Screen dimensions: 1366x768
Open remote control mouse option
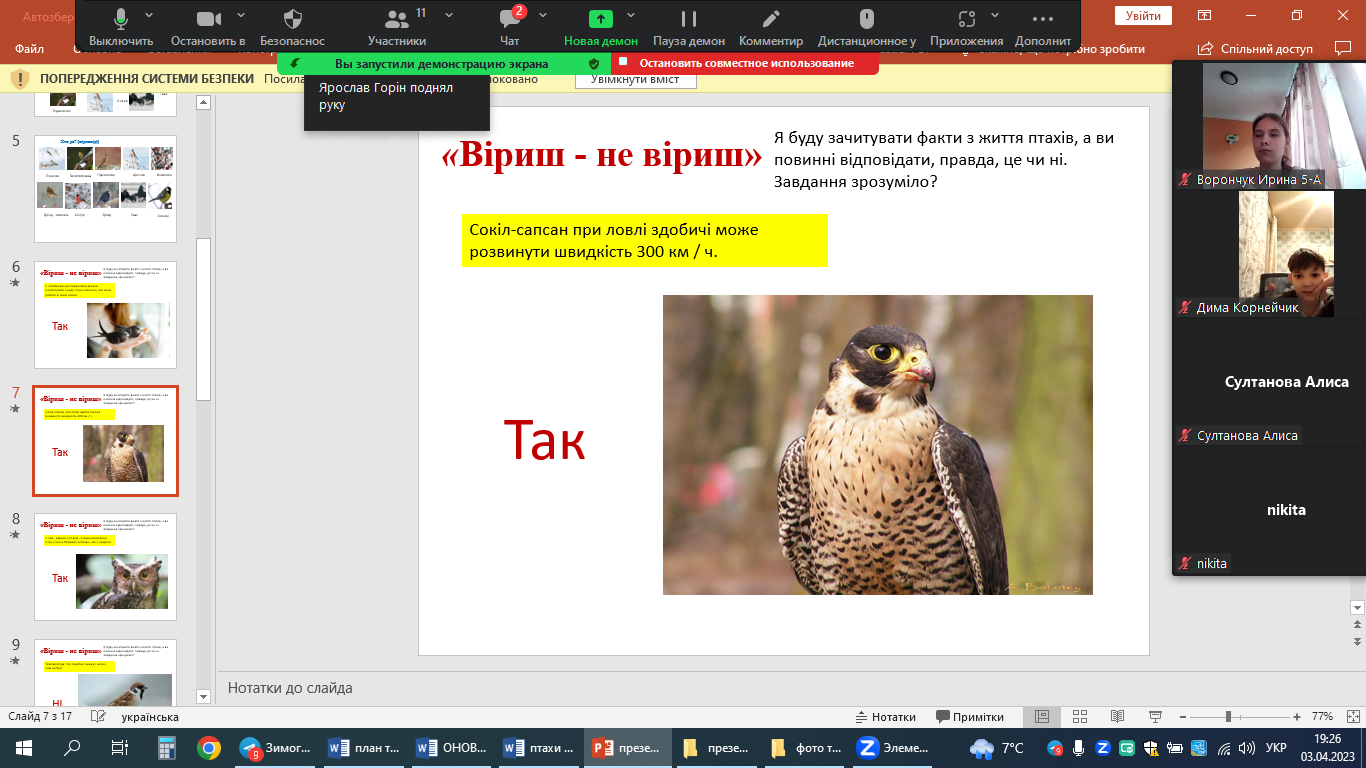click(867, 27)
